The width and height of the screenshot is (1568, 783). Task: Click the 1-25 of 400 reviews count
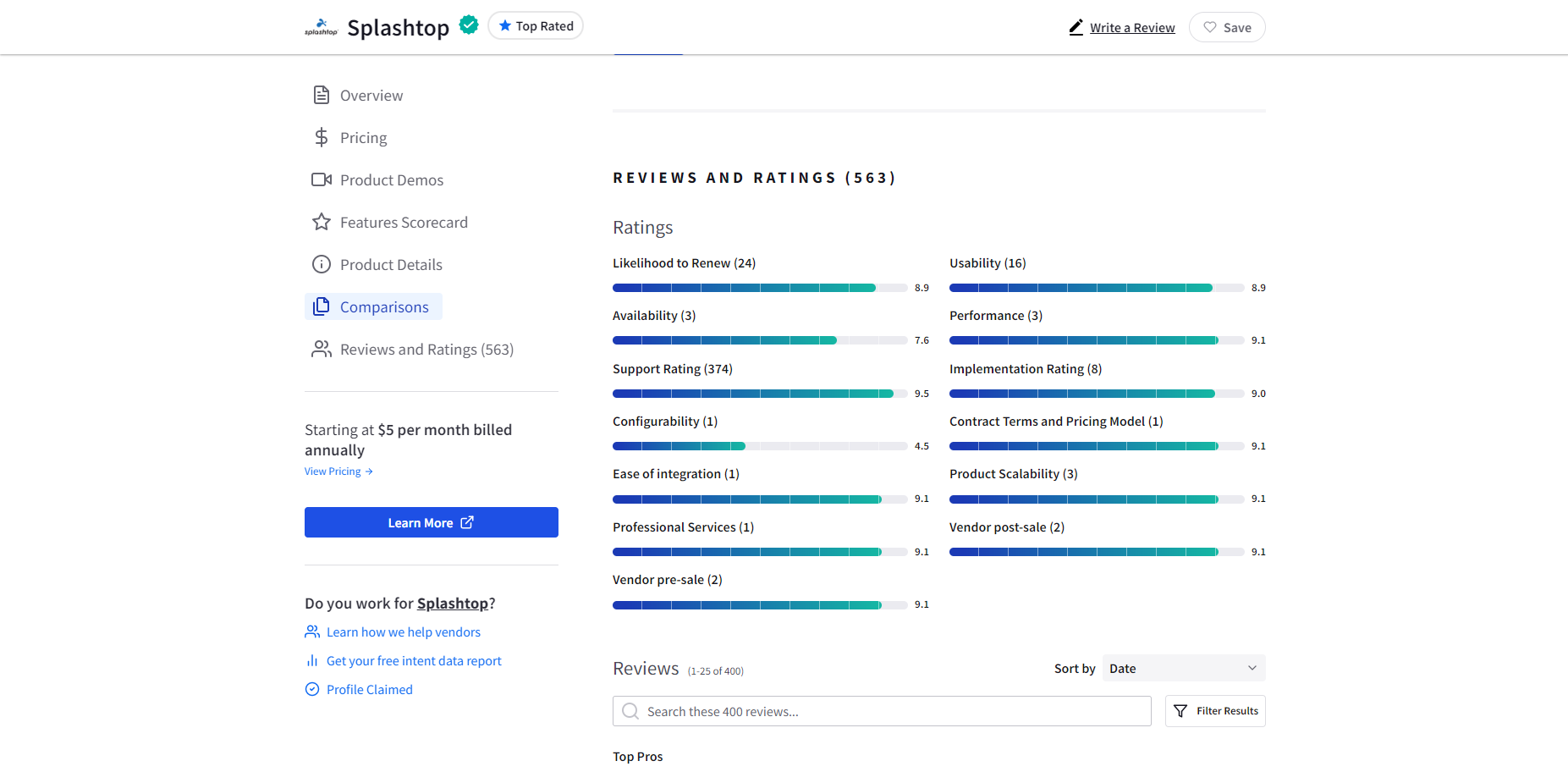(x=716, y=671)
